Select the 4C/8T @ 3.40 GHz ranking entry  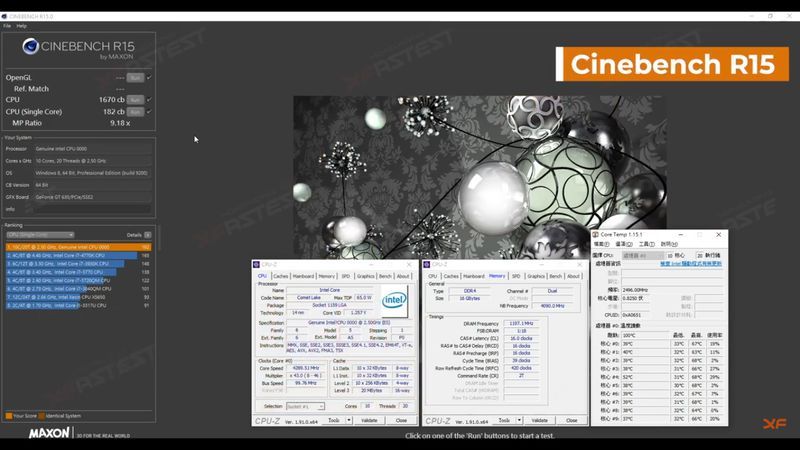[x=78, y=272]
